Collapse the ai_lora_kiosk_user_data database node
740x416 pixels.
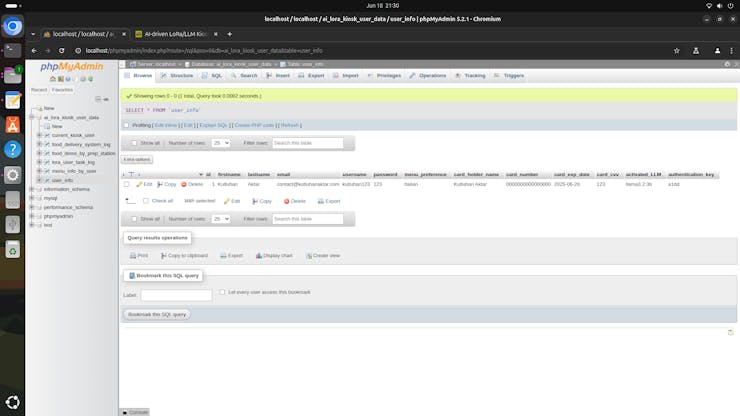(x=32, y=117)
